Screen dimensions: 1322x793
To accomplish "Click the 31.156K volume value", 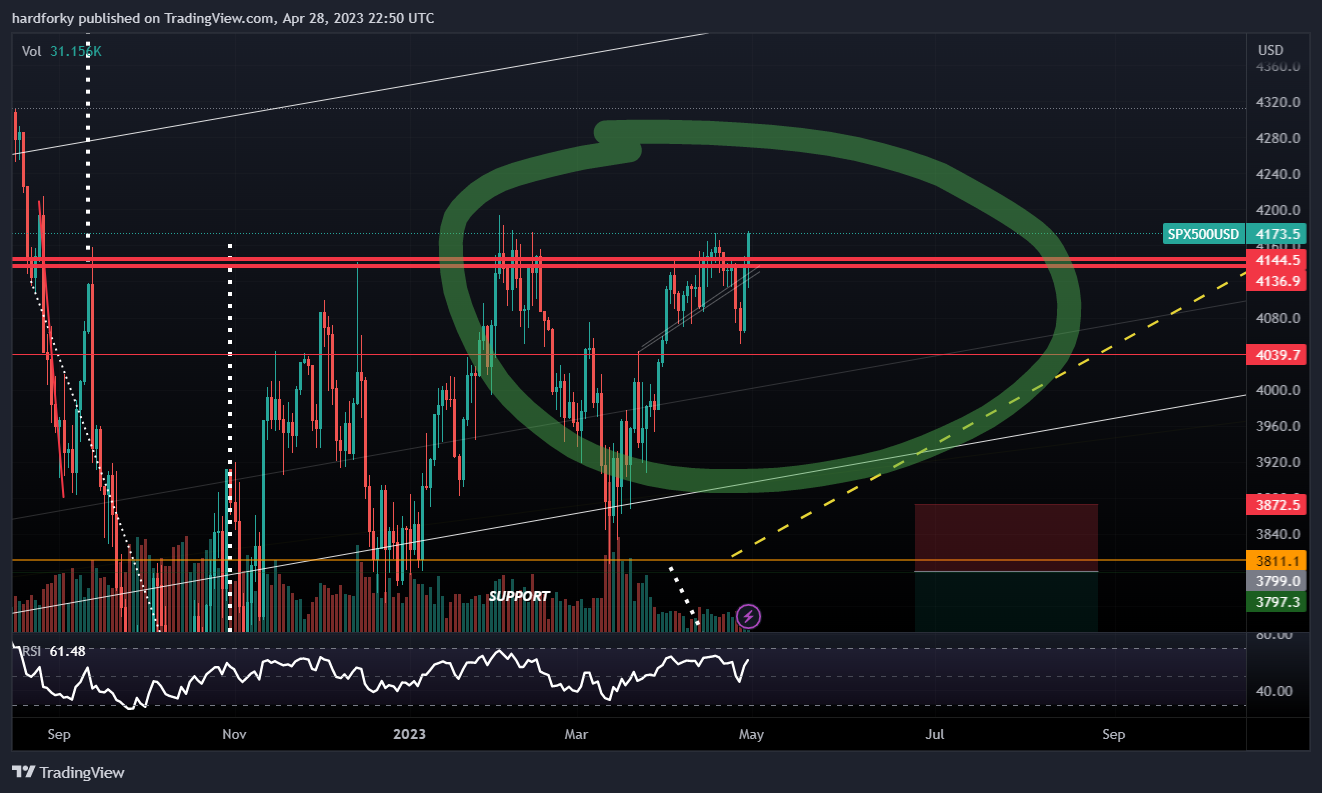I will pos(75,50).
